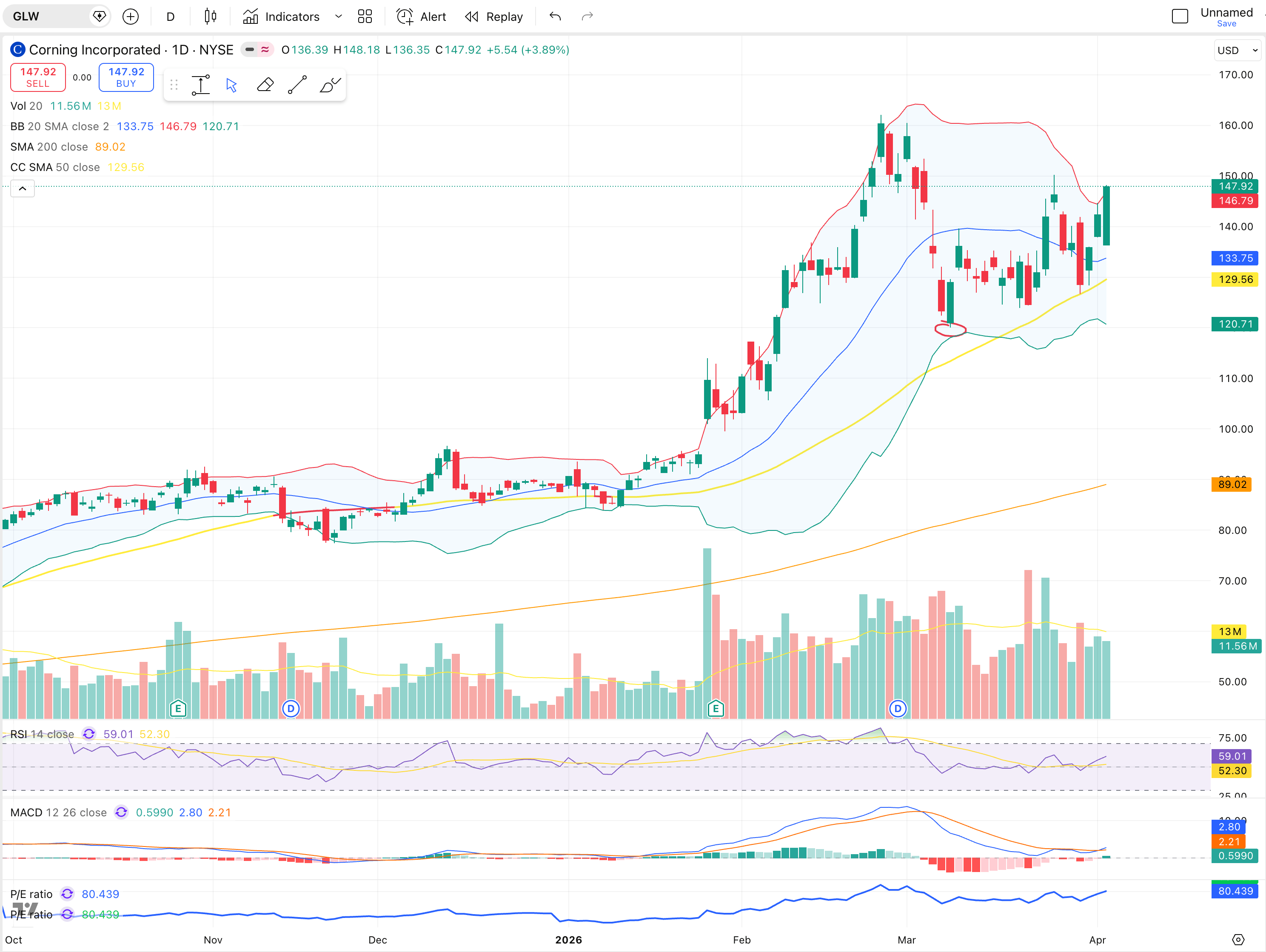The image size is (1266, 952).
Task: Click the undo arrow
Action: [x=555, y=17]
